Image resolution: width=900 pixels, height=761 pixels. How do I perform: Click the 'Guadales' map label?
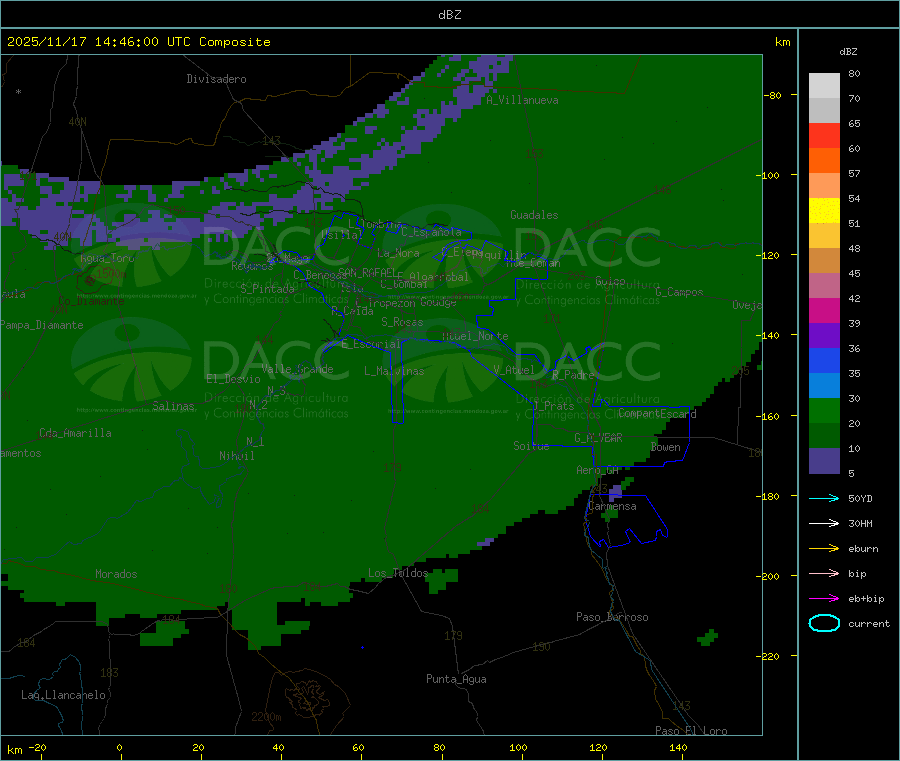click(x=534, y=215)
